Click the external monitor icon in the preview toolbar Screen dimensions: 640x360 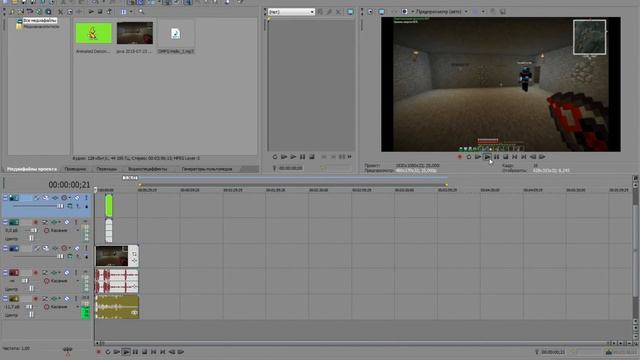[x=381, y=12]
